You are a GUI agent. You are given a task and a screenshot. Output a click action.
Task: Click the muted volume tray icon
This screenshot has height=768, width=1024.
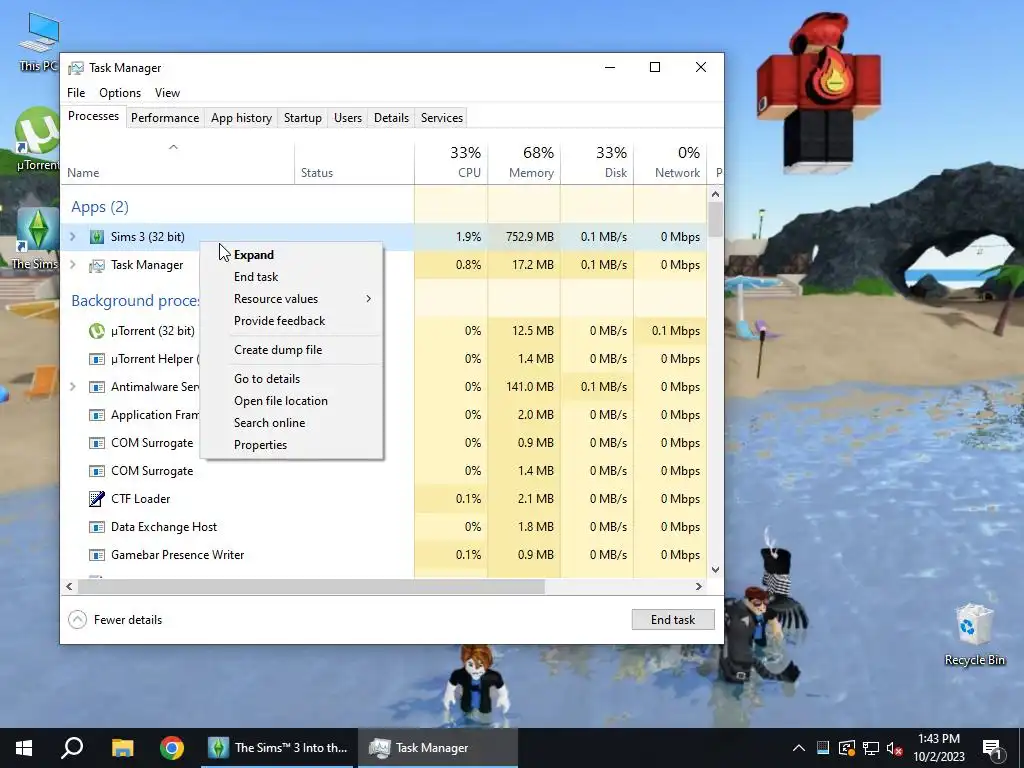[x=894, y=748]
